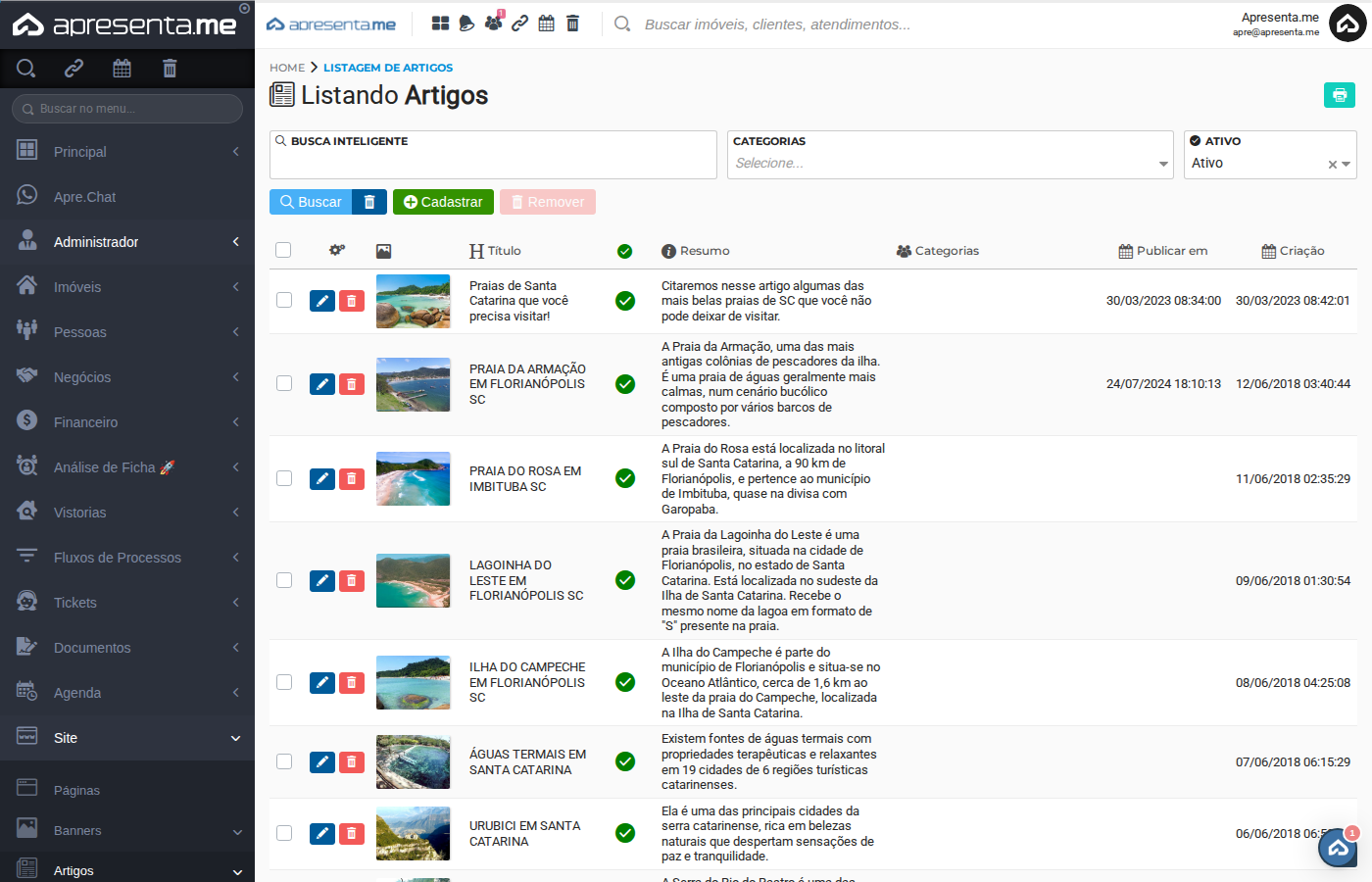Click the trash icon in the top toolbar
Screen dimensions: 1372x882
(x=572, y=22)
